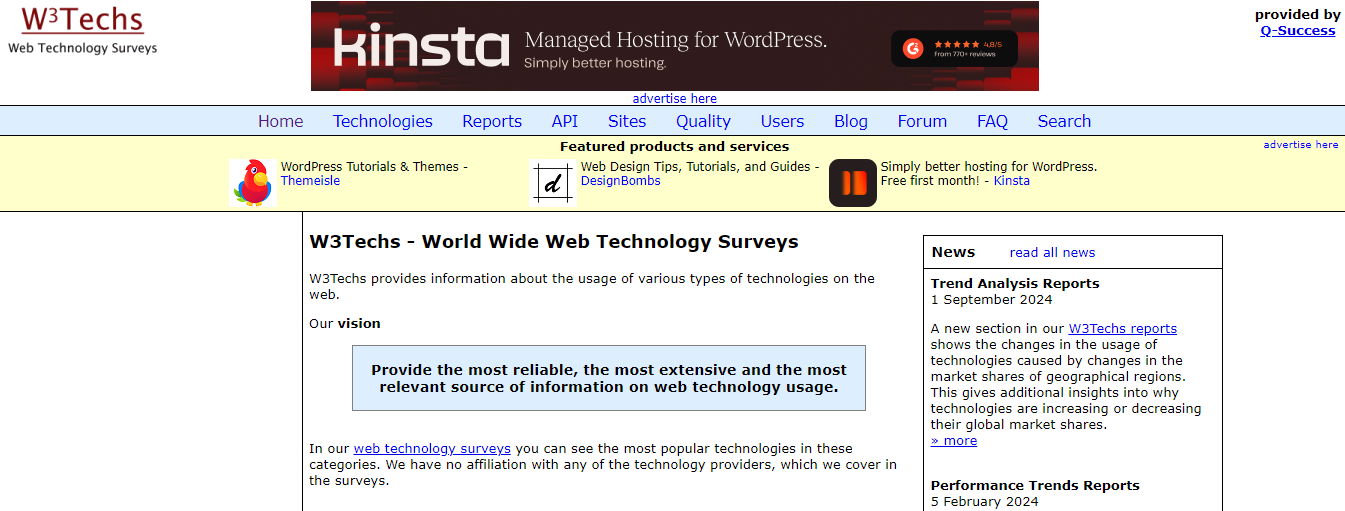Click the 'web technology surveys' link
This screenshot has width=1345, height=511.
pos(432,448)
